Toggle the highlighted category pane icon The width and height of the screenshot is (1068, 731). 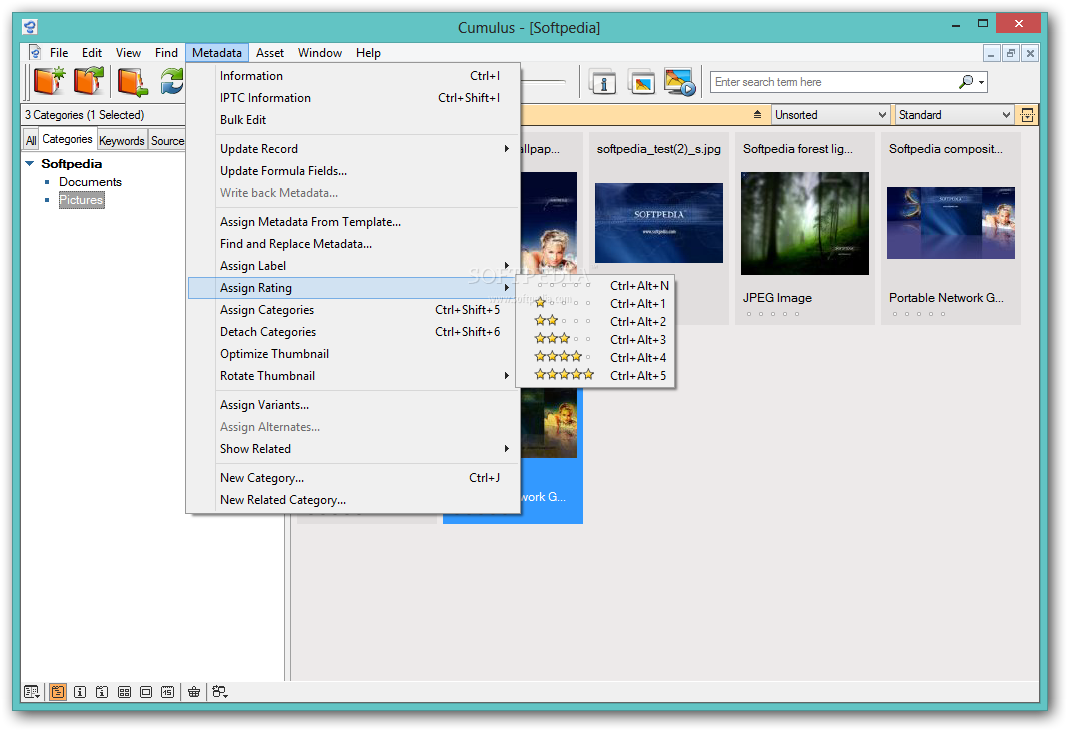point(58,692)
